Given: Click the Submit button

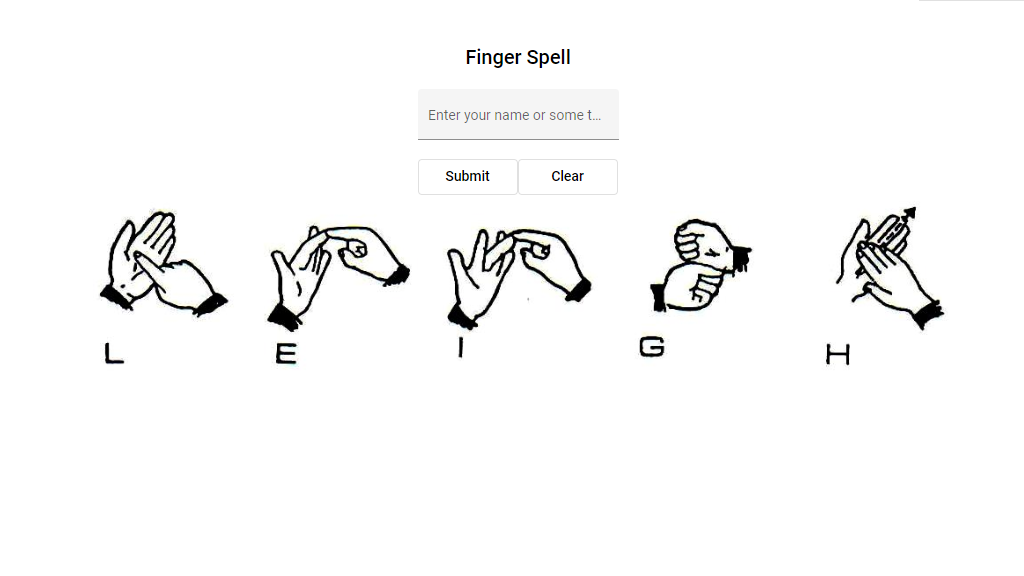Looking at the screenshot, I should coord(468,176).
